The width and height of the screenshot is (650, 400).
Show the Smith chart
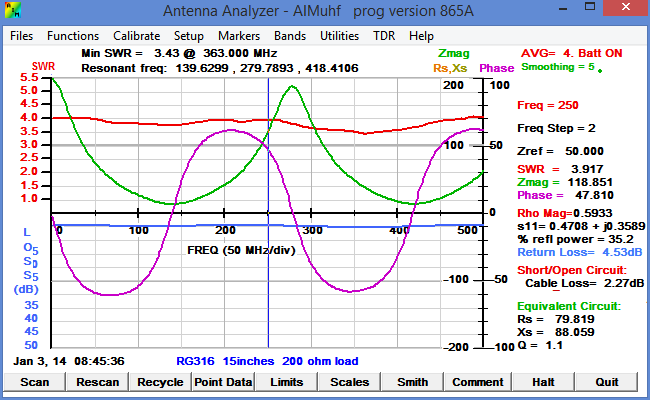tap(412, 381)
